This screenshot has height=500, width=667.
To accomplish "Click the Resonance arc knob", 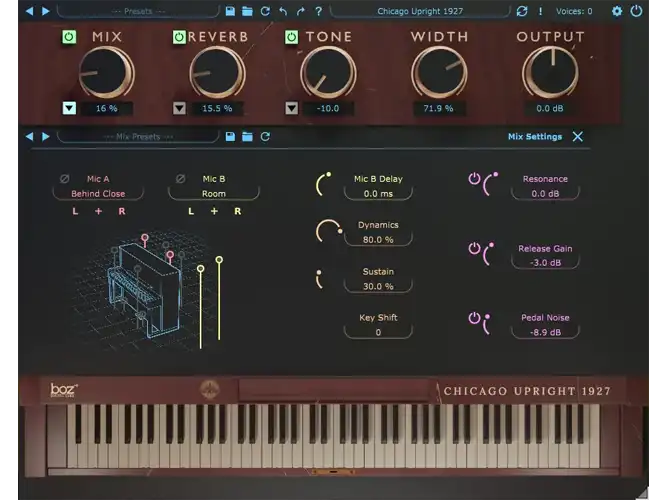I will pos(490,184).
